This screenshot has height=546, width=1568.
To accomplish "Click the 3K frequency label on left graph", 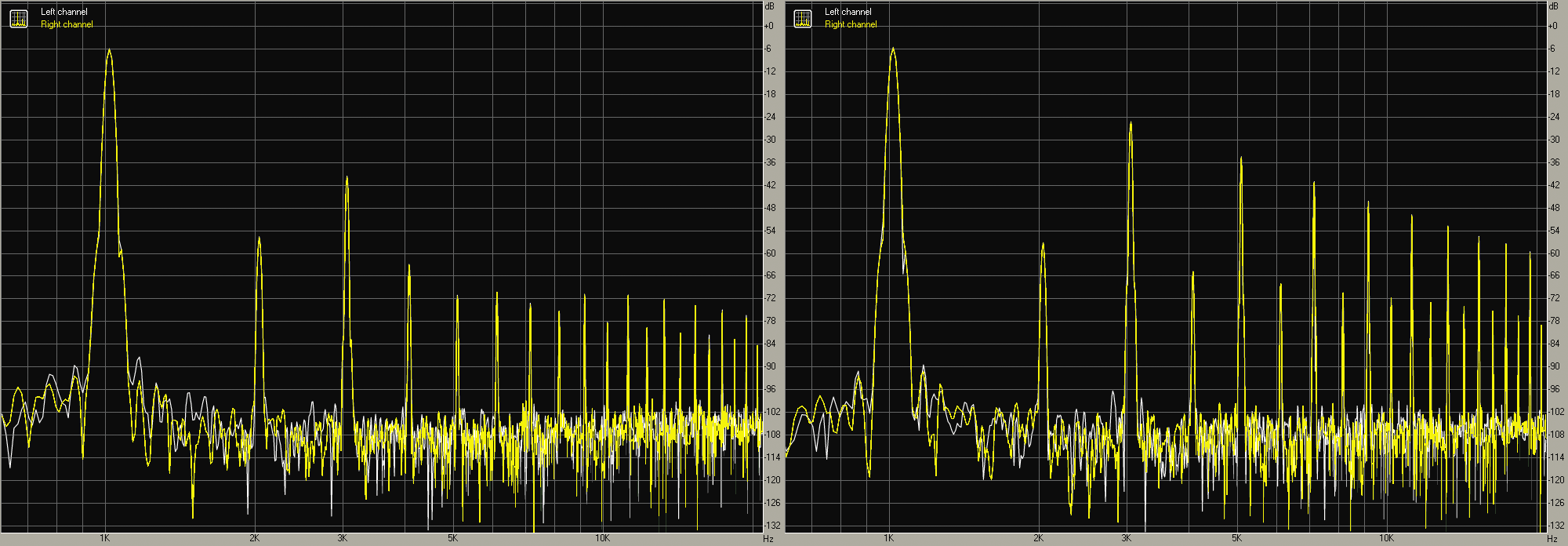I will pyautogui.click(x=342, y=538).
